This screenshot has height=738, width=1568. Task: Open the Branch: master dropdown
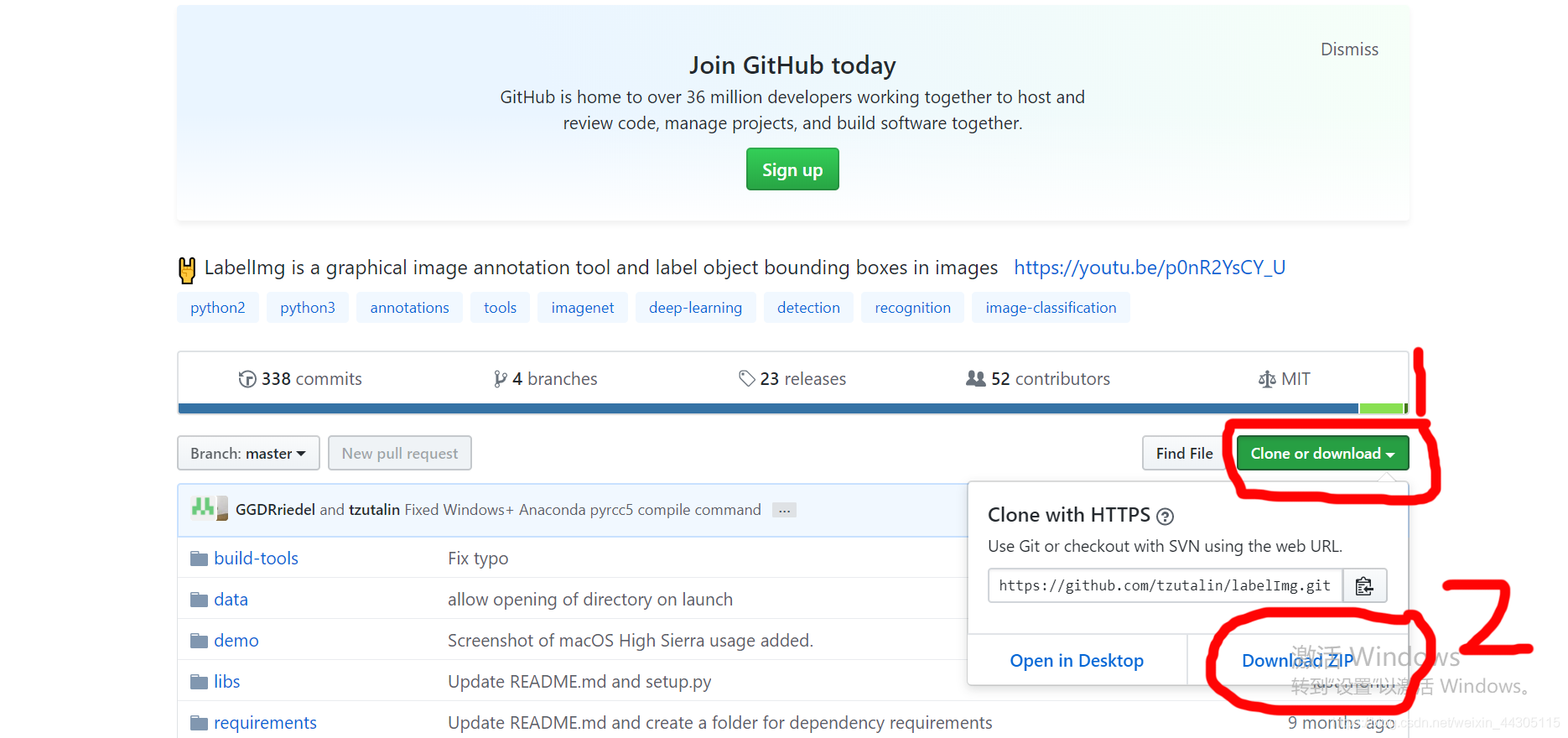[248, 453]
